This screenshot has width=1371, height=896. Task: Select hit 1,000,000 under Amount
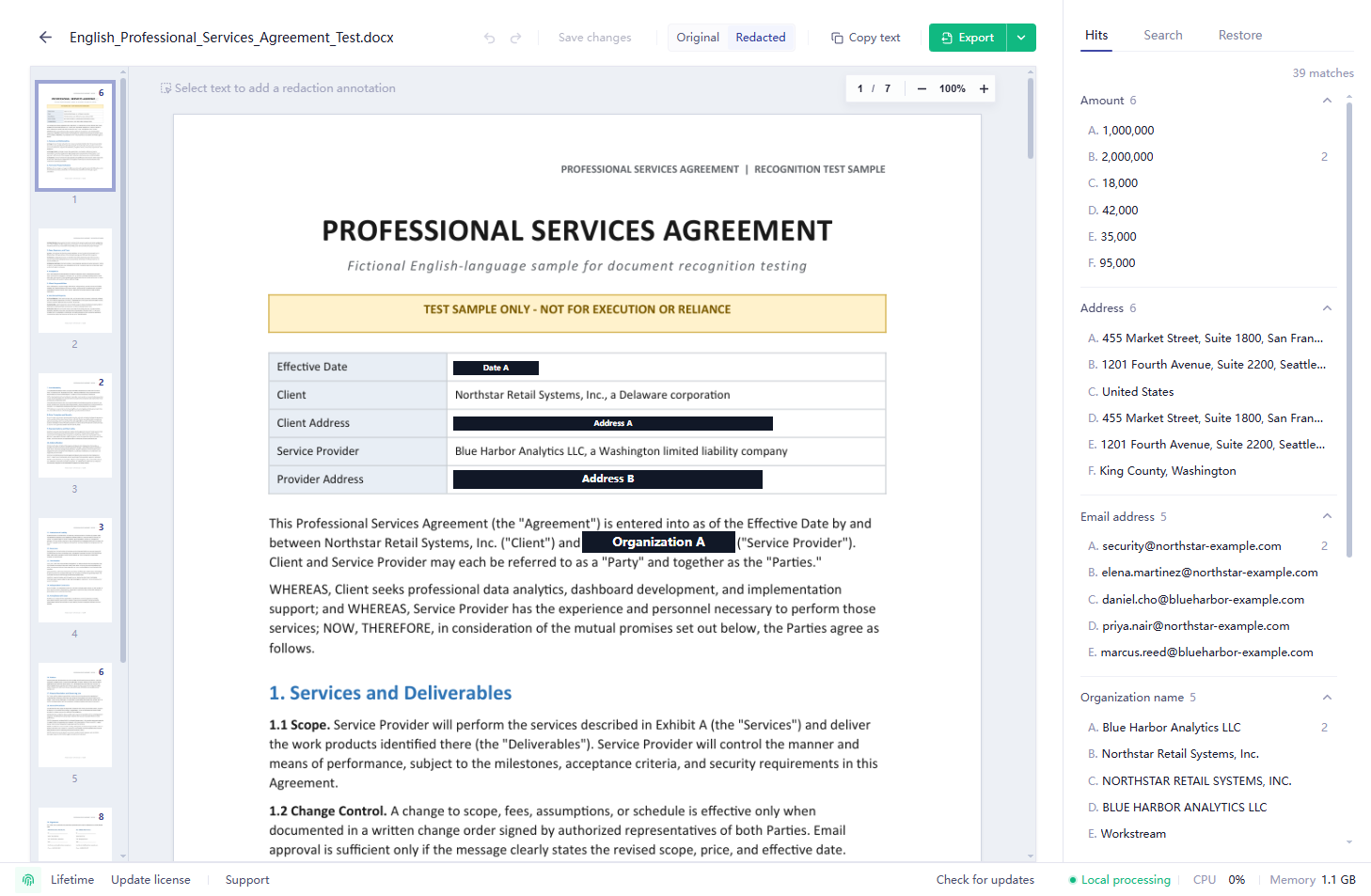[1208, 131]
